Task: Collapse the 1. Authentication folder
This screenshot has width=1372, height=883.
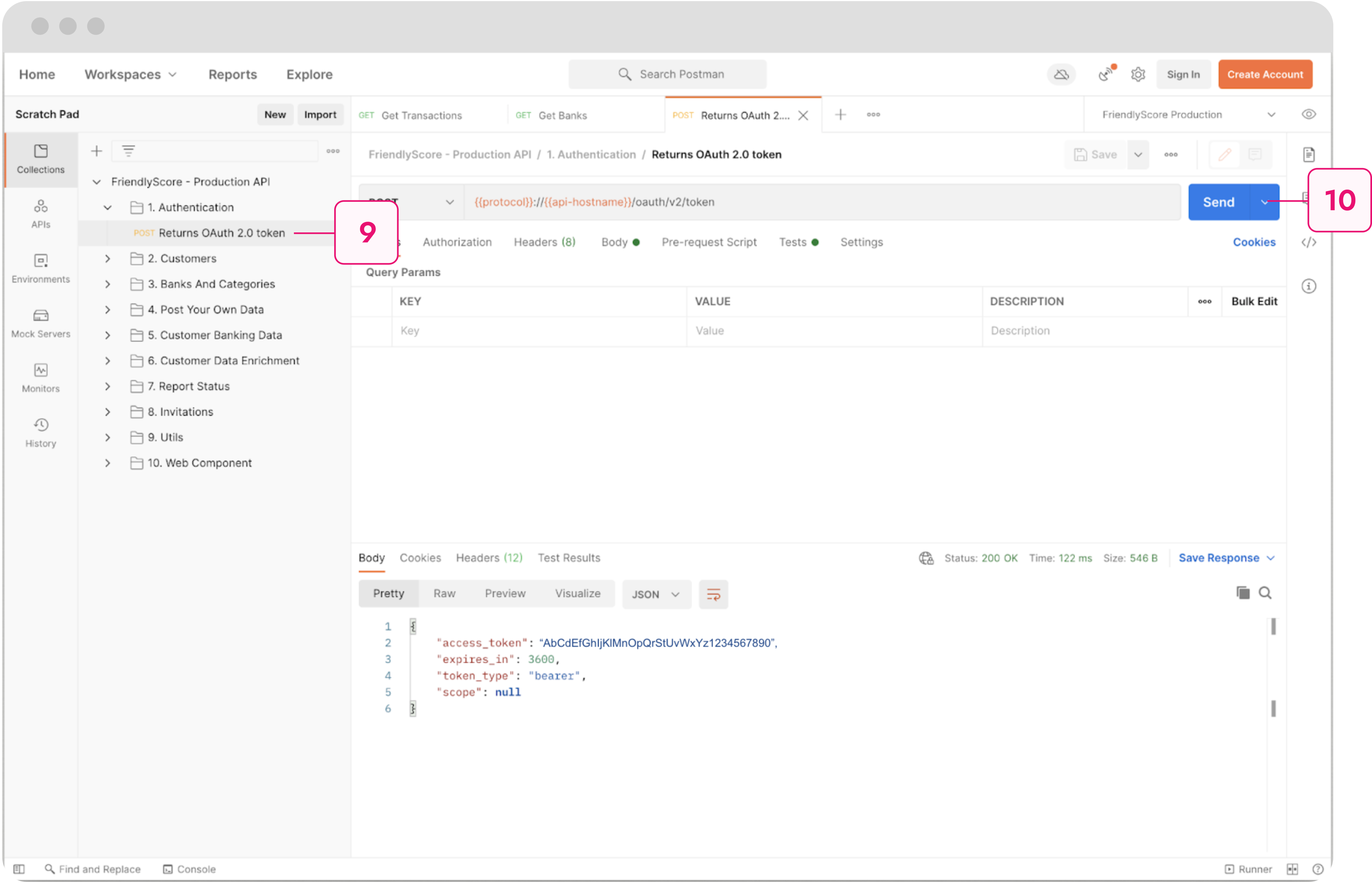Action: [107, 207]
